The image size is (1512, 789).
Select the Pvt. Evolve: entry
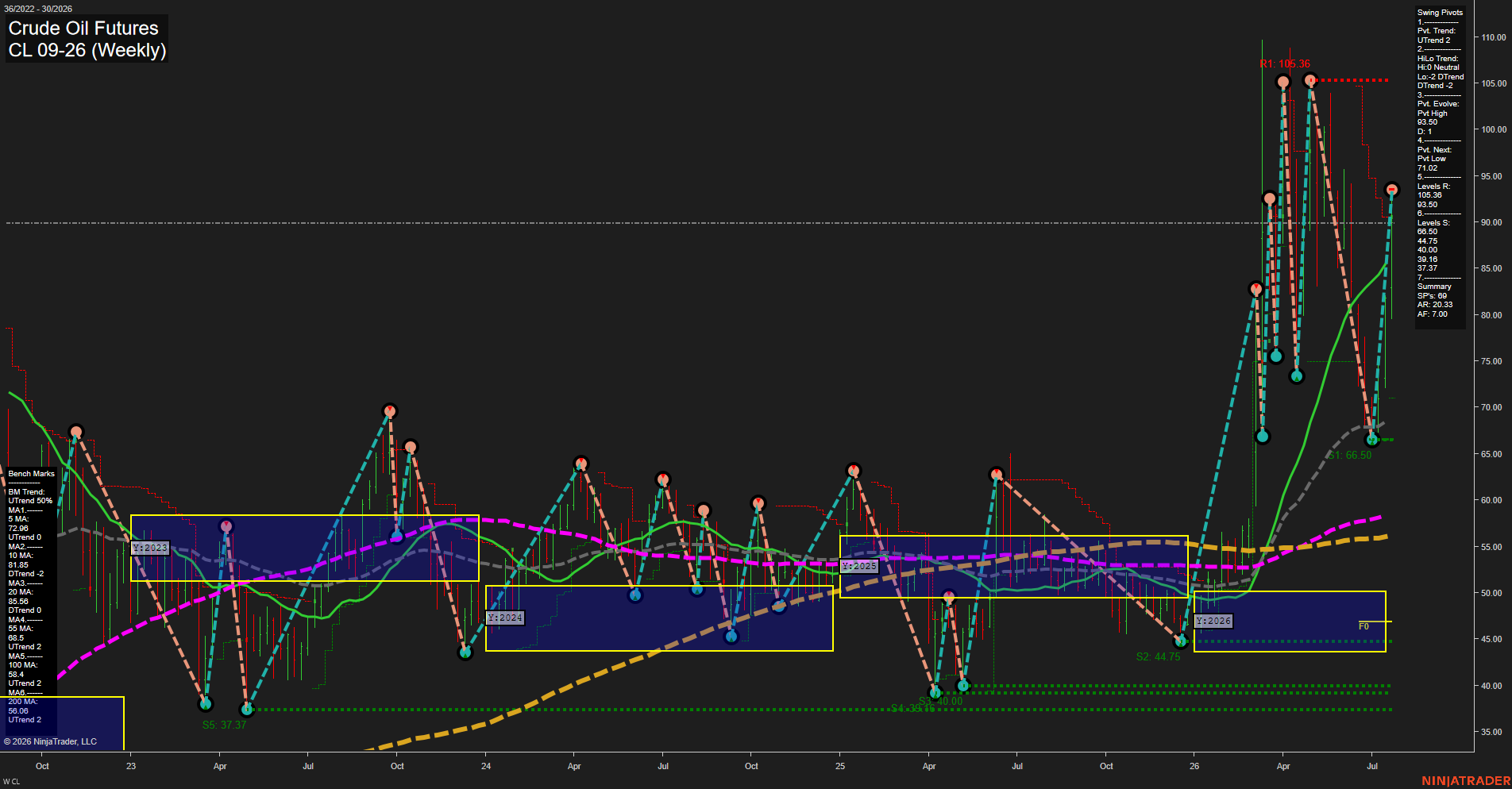click(1438, 104)
